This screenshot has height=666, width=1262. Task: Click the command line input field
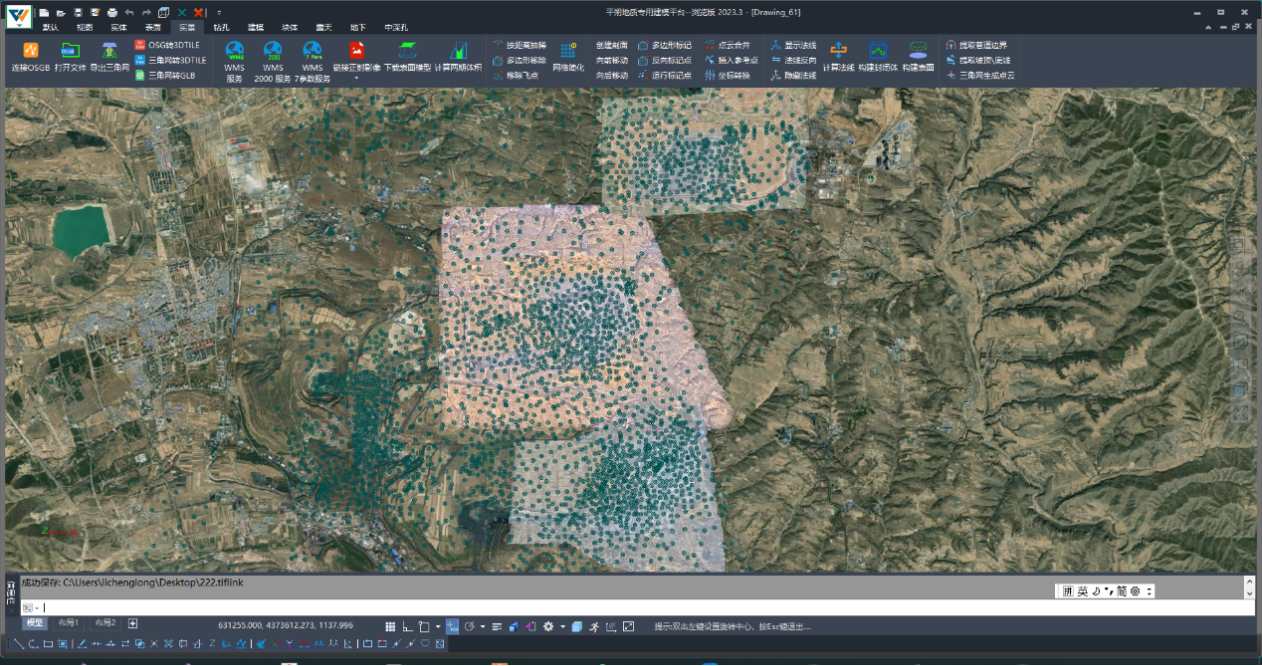[600, 607]
